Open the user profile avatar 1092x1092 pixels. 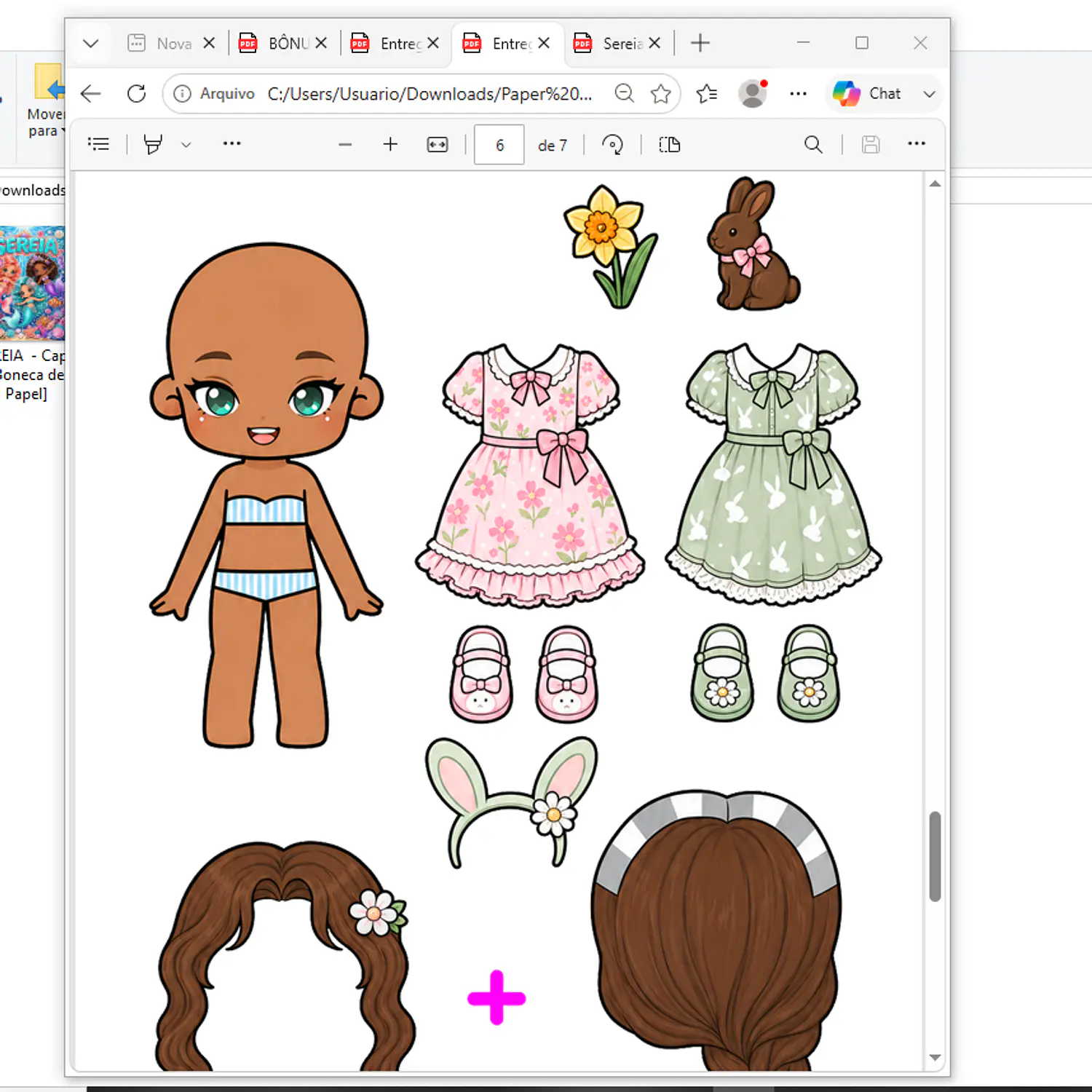(753, 94)
